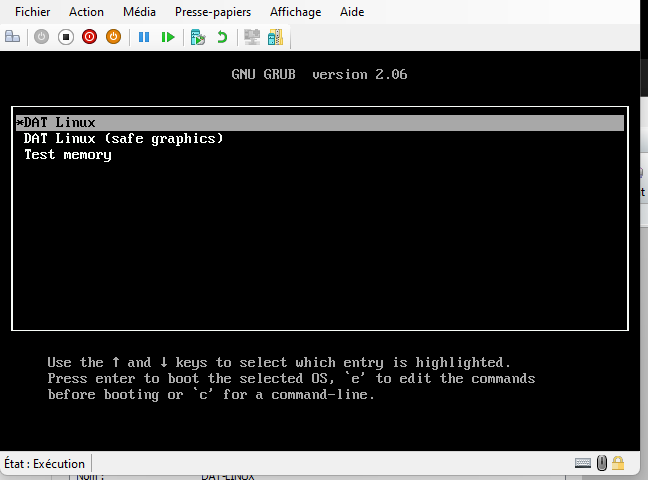Click the Enhanced session monitor icon
This screenshot has width=648, height=480.
(x=252, y=37)
